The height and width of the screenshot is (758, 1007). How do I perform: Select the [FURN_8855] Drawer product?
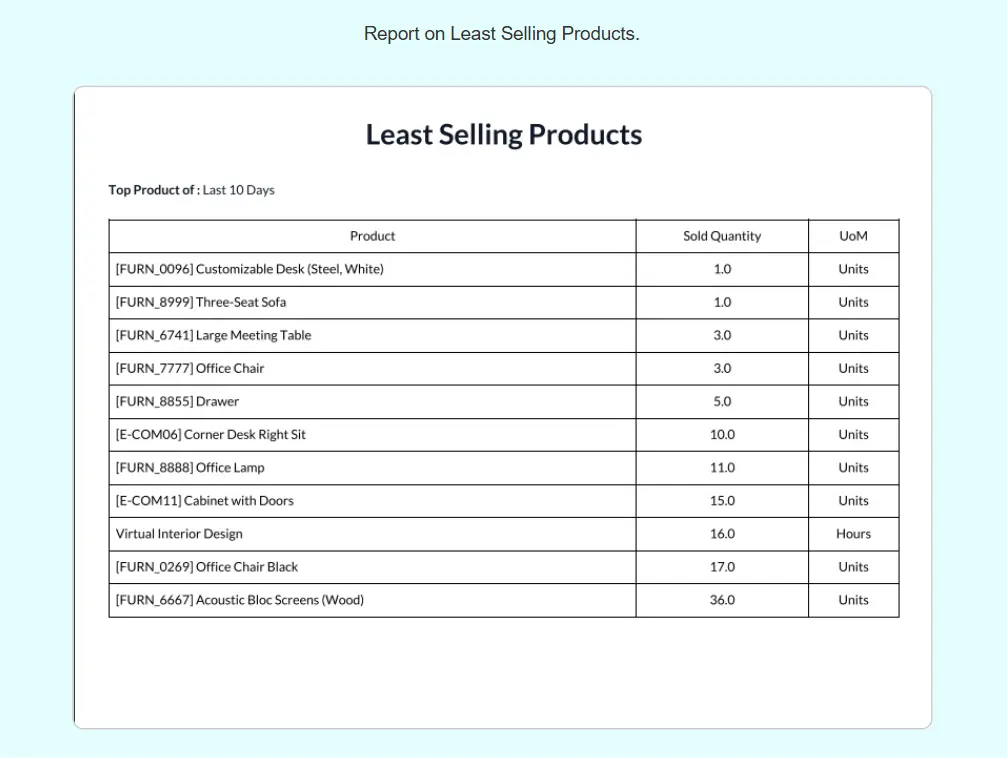coord(177,401)
